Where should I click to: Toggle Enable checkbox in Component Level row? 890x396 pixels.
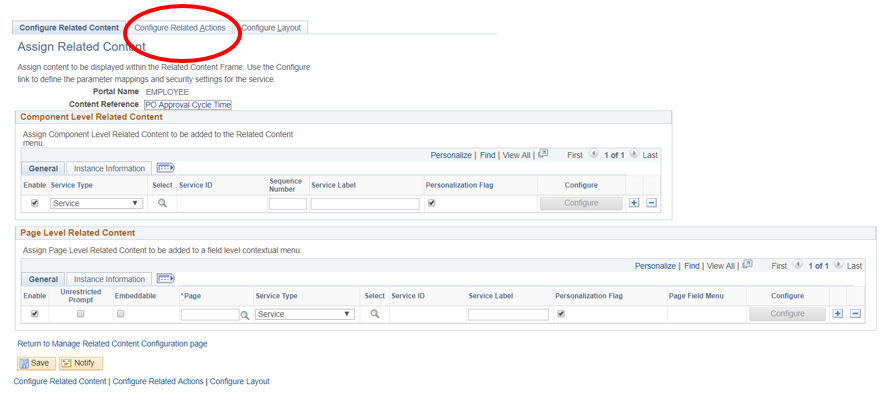pyautogui.click(x=35, y=203)
